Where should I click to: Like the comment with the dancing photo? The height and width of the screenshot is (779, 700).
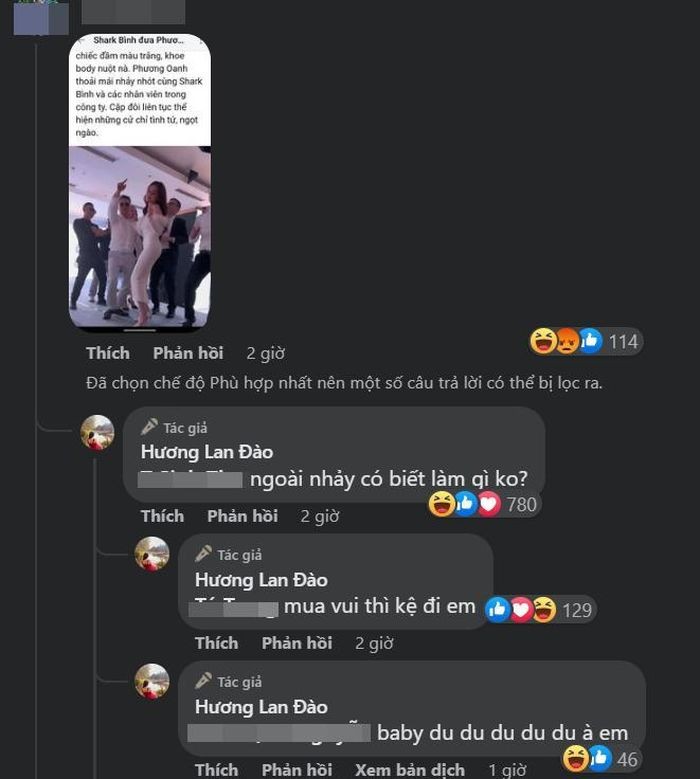[x=107, y=353]
